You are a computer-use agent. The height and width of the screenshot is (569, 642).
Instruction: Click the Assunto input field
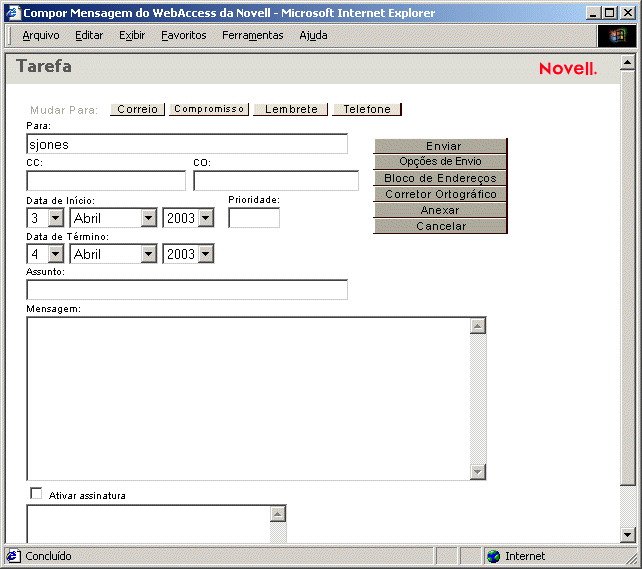187,290
